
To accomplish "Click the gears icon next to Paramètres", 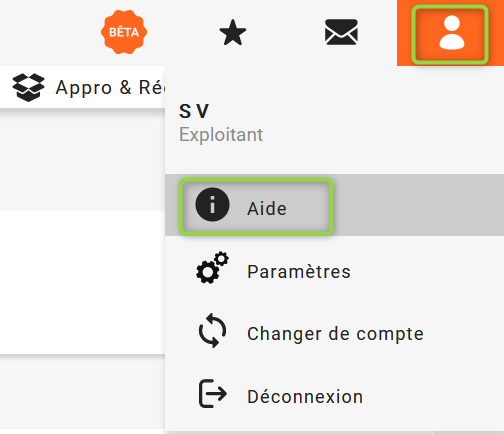I will coord(212,268).
